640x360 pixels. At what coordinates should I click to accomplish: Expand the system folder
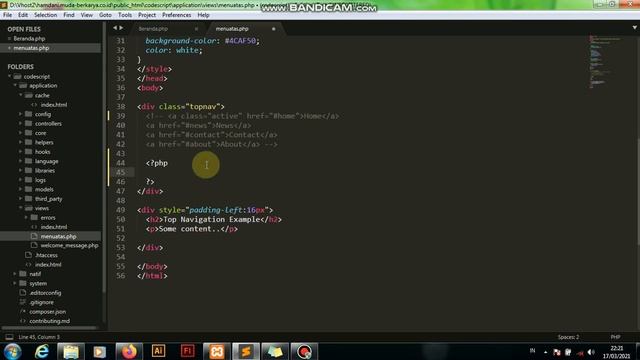tap(15, 283)
